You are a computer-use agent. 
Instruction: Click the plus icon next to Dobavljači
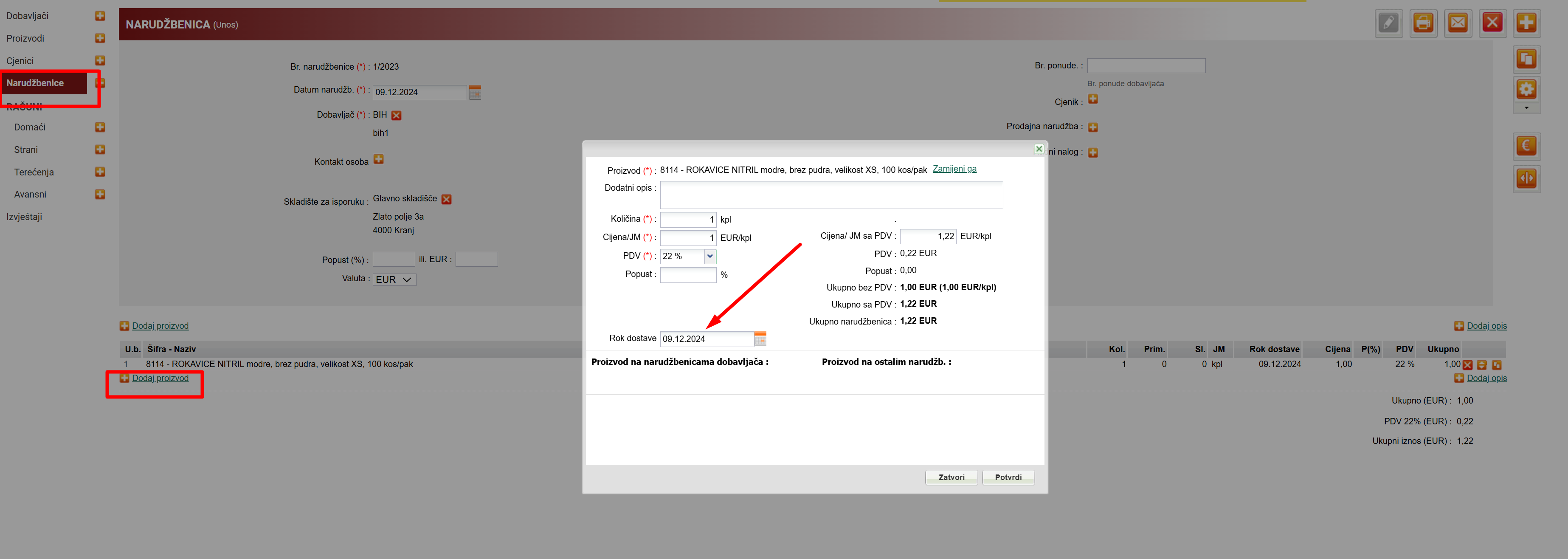(x=100, y=16)
